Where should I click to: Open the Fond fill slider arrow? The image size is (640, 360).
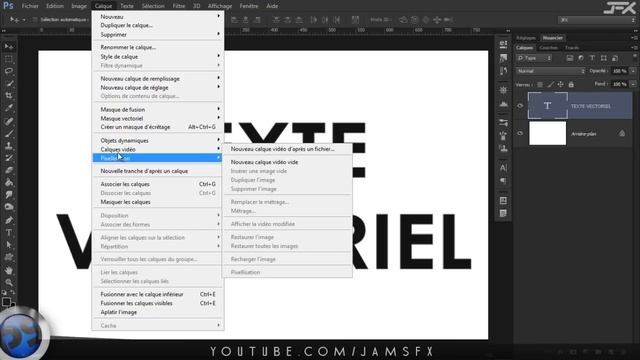coord(633,84)
